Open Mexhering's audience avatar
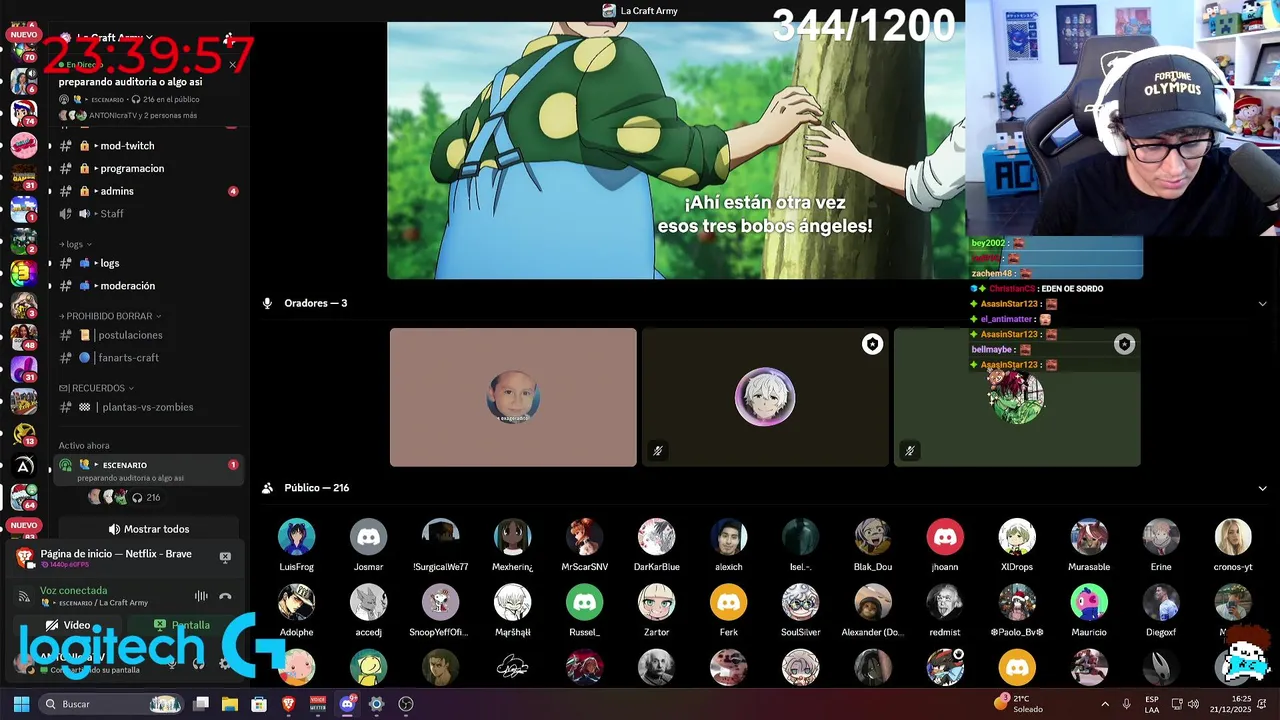Viewport: 1280px width, 720px height. 512,537
